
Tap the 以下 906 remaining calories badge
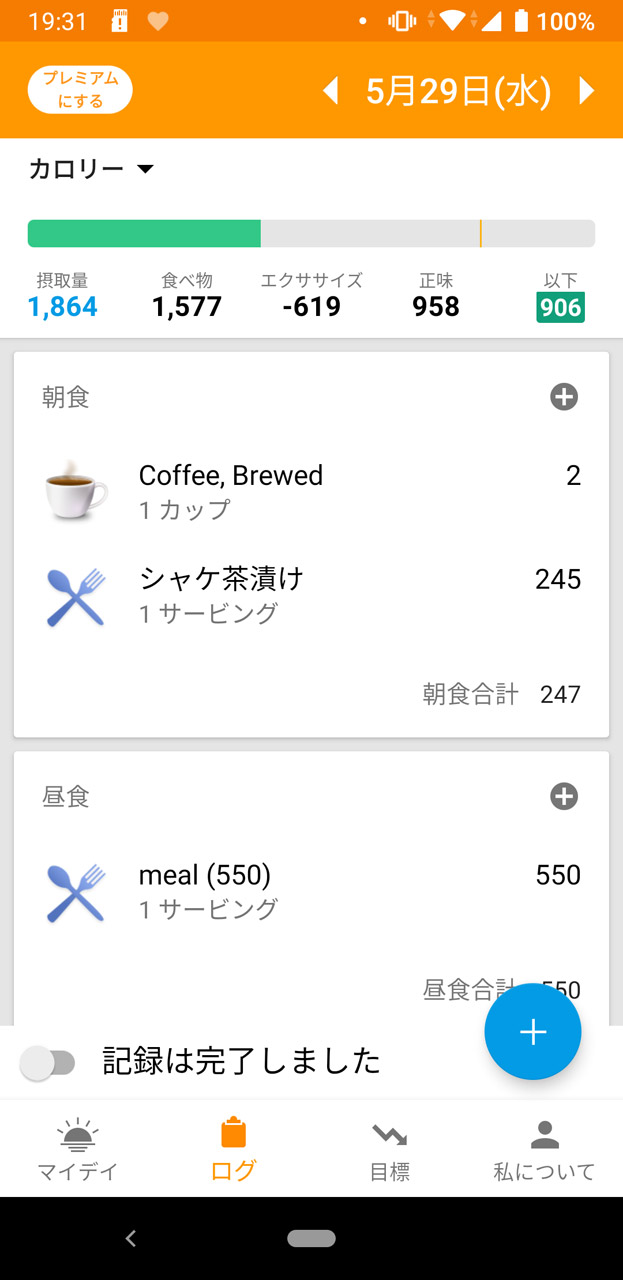pos(560,306)
